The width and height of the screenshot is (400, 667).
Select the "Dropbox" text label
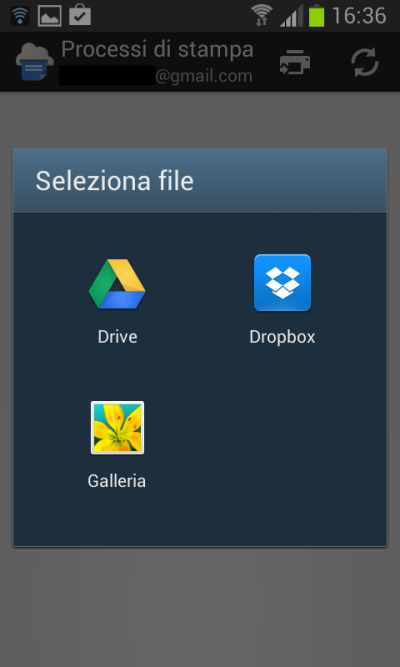pos(283,337)
